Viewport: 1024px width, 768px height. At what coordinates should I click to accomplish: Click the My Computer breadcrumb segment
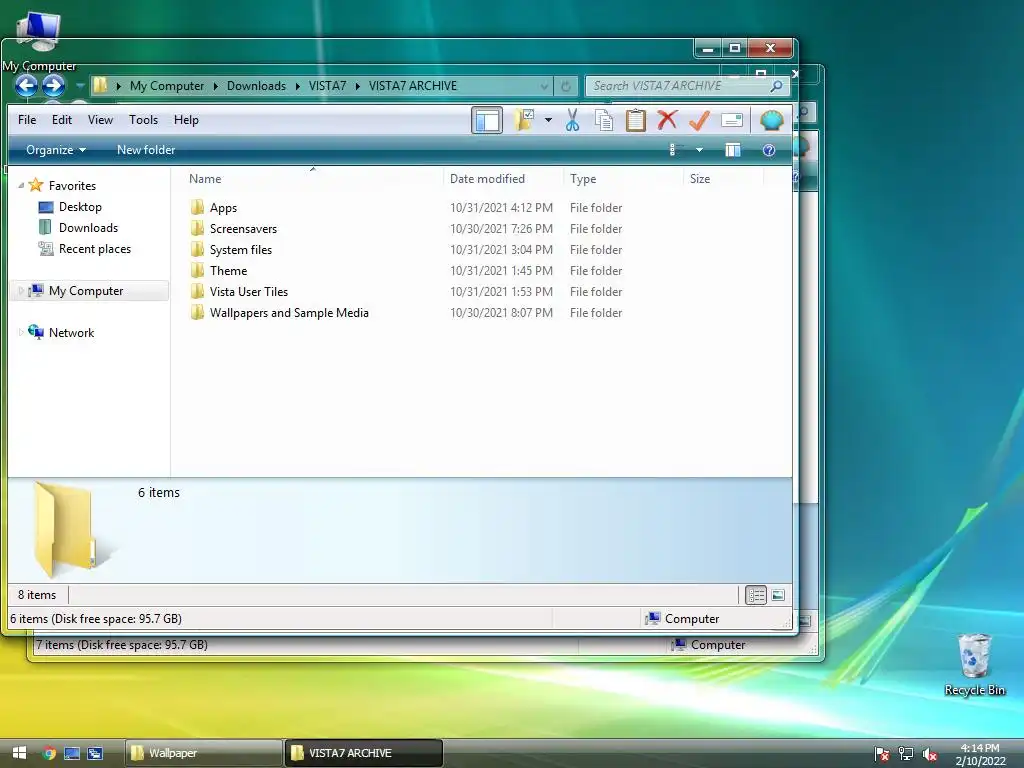click(167, 86)
